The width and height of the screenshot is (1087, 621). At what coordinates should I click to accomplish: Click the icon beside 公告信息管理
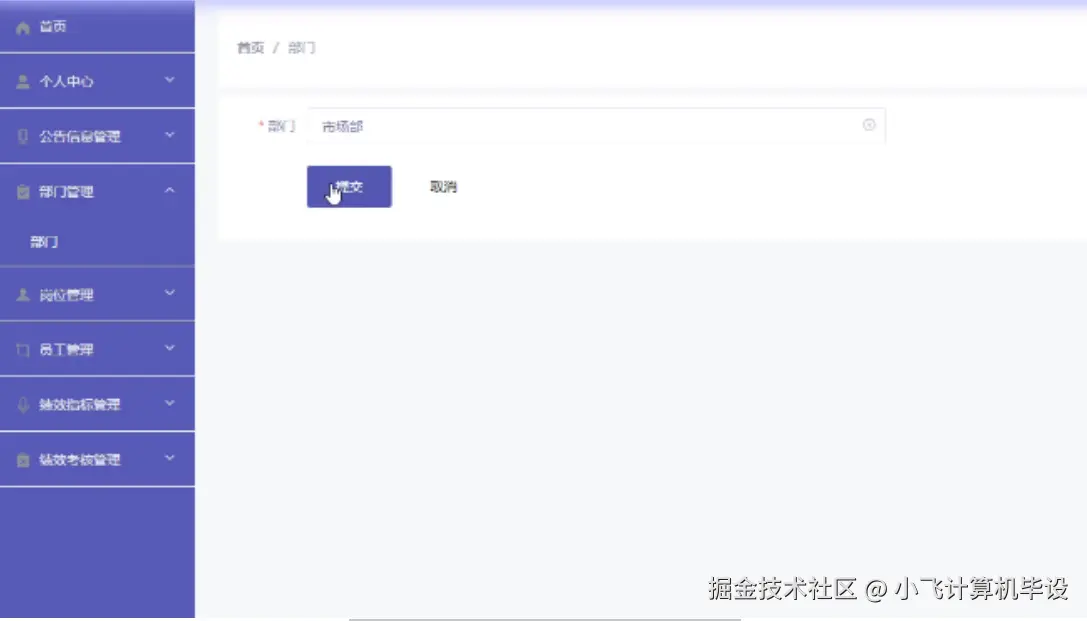pos(23,137)
